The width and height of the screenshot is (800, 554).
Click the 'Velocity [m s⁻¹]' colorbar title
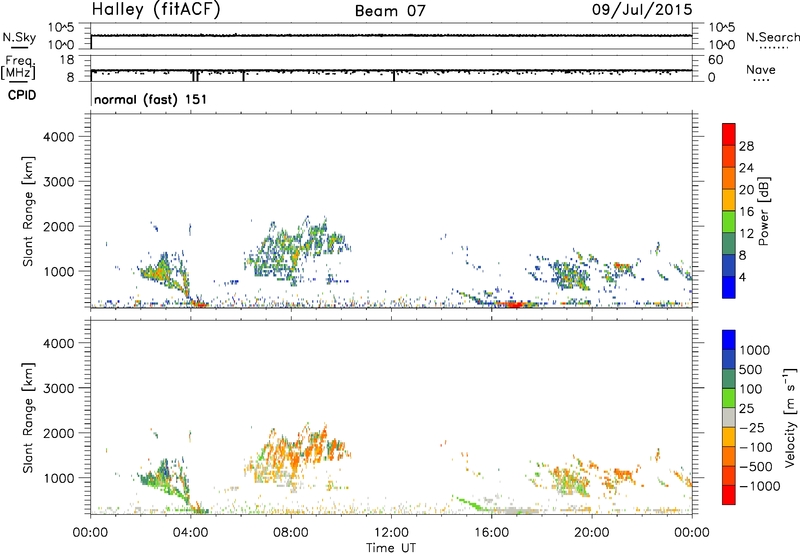pyautogui.click(x=790, y=417)
